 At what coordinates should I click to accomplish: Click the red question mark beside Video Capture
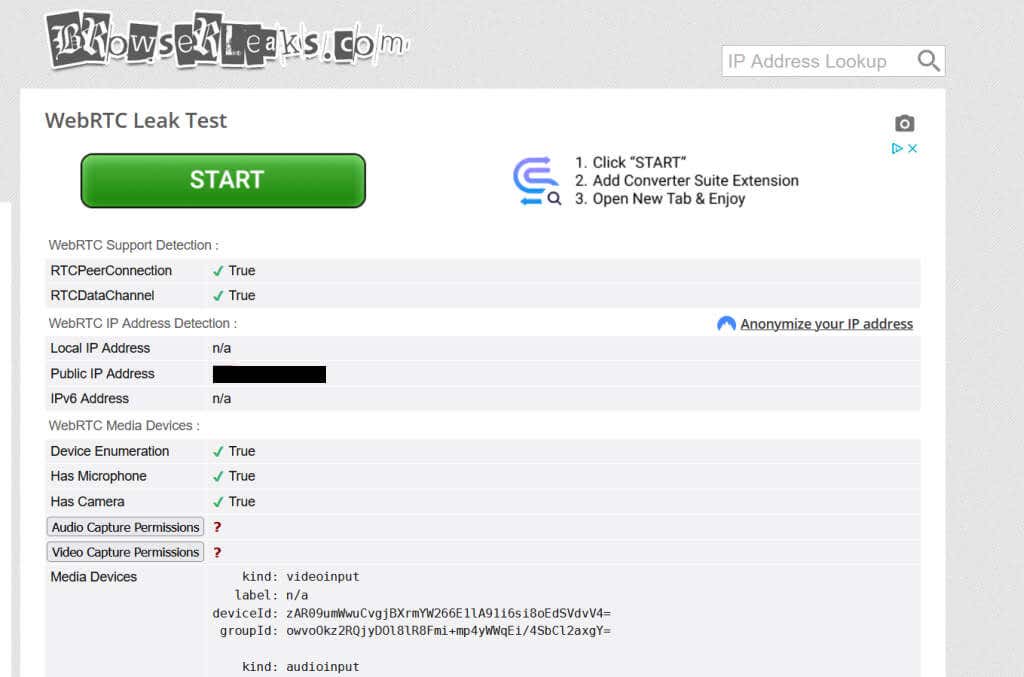[x=217, y=552]
